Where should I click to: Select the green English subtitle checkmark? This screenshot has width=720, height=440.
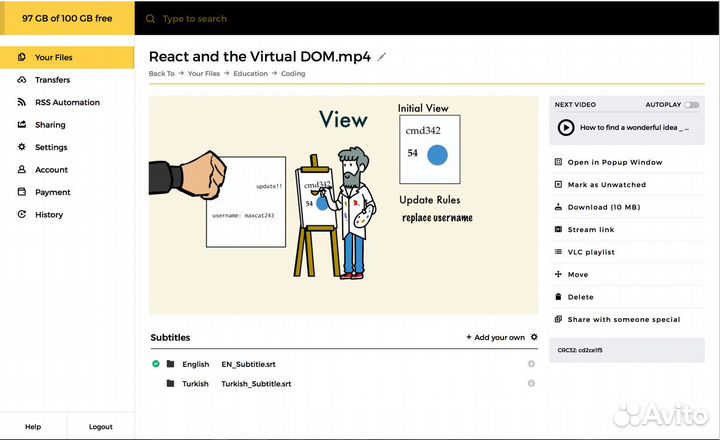click(156, 364)
